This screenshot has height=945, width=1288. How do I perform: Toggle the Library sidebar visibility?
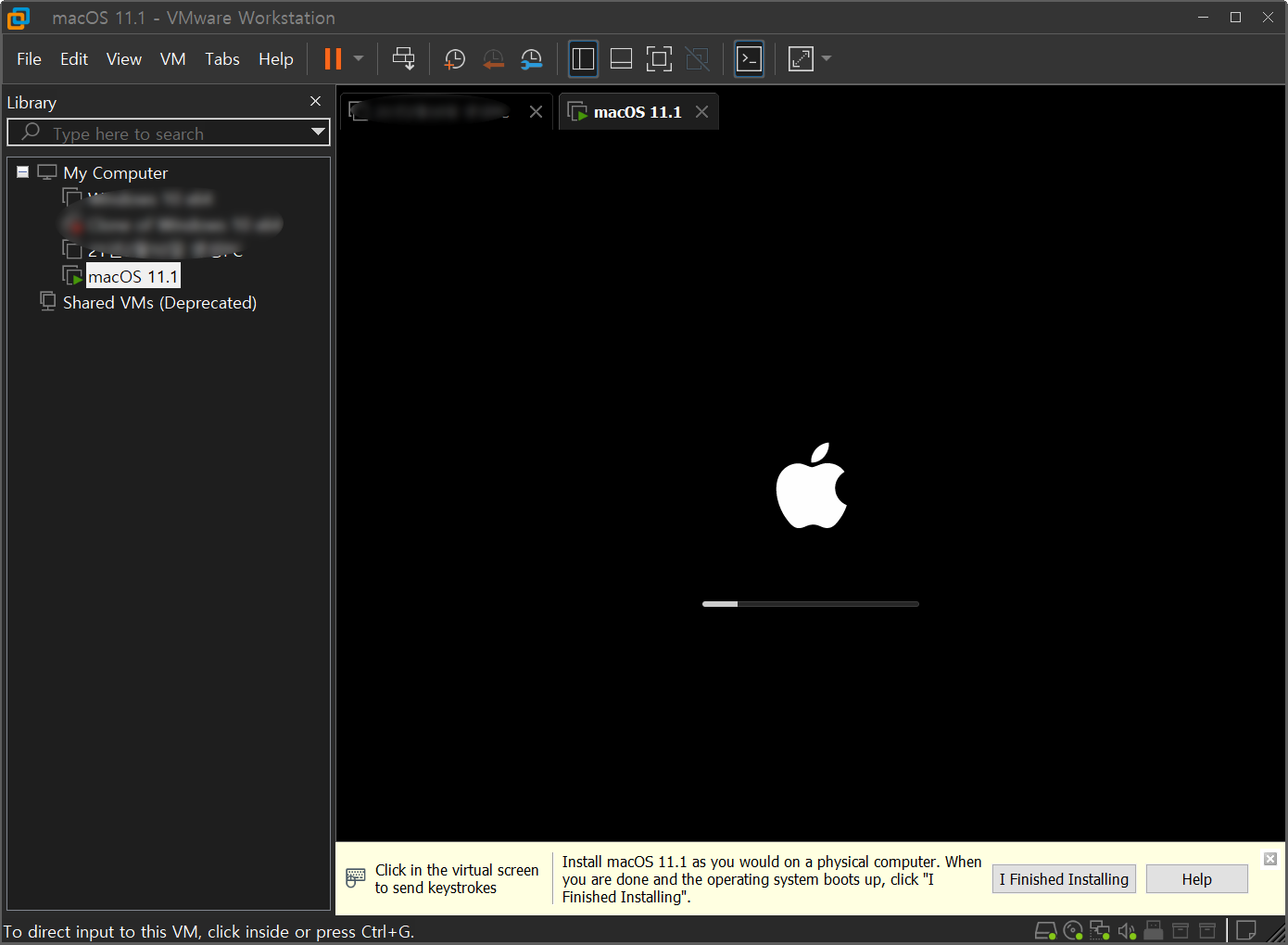click(583, 59)
